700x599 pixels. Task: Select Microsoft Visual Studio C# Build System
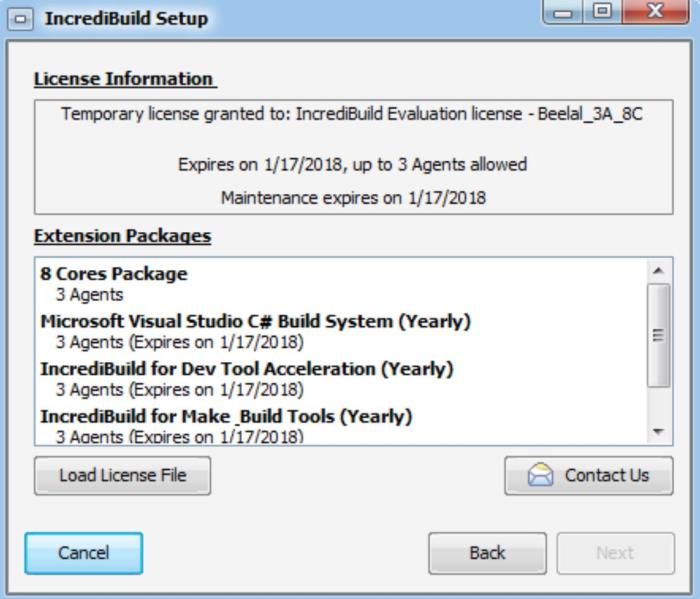255,321
